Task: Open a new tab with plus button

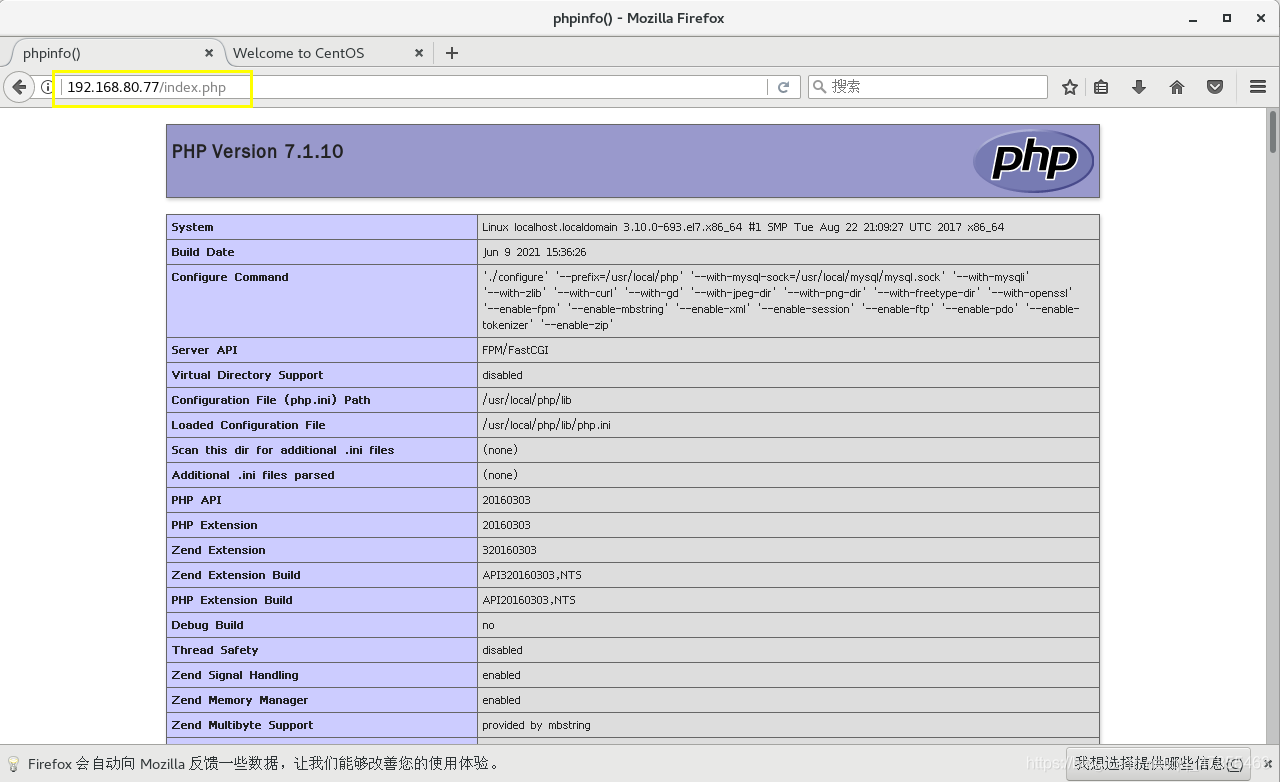Action: tap(452, 53)
